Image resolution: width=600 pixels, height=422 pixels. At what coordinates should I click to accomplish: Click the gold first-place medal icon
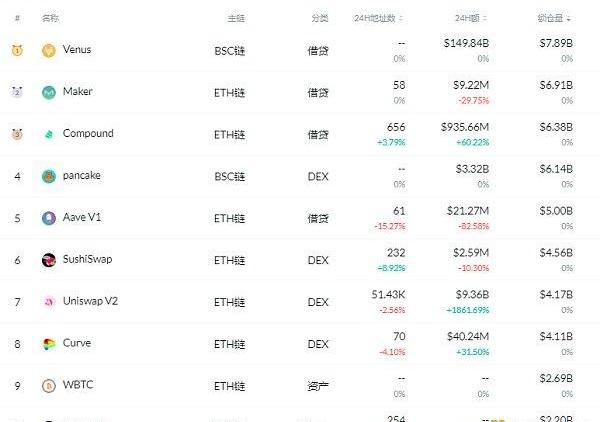coord(17,50)
